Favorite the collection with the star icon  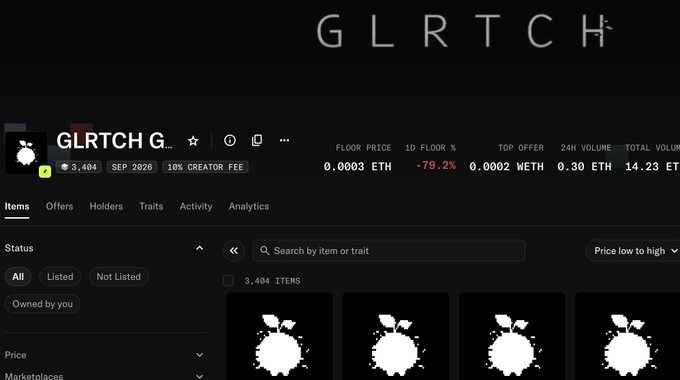pos(193,141)
